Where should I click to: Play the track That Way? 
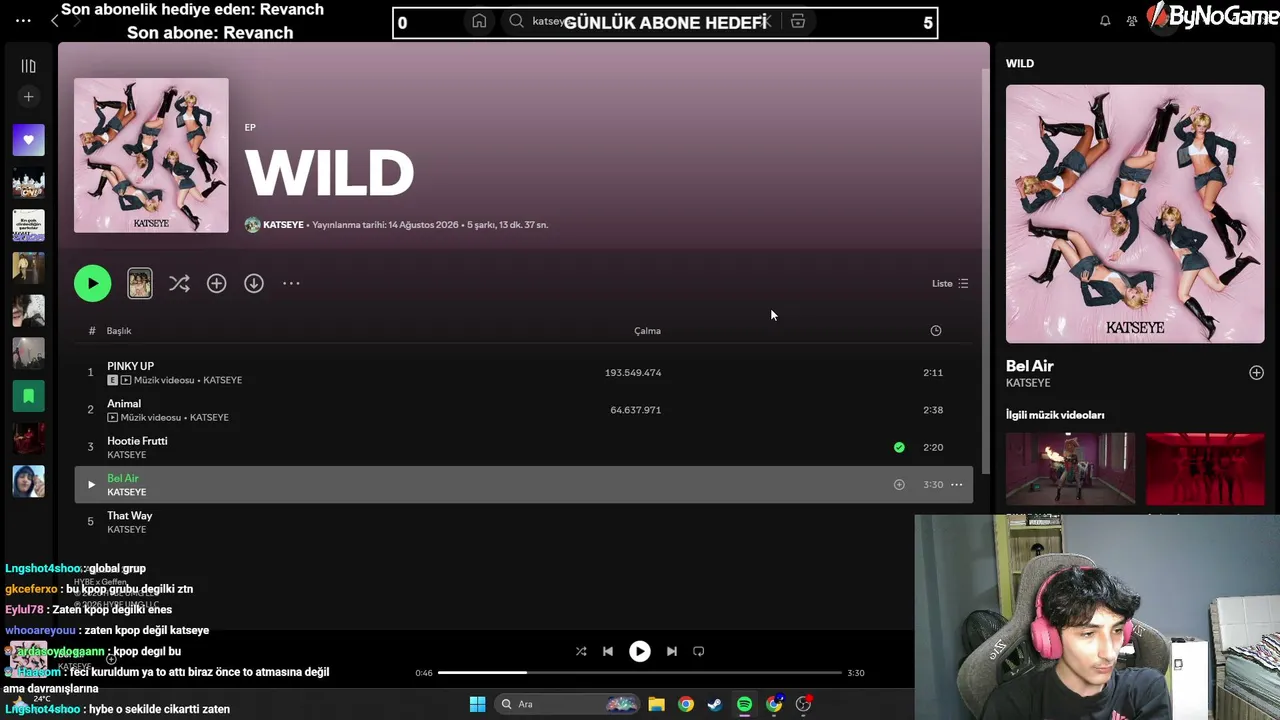pos(129,516)
